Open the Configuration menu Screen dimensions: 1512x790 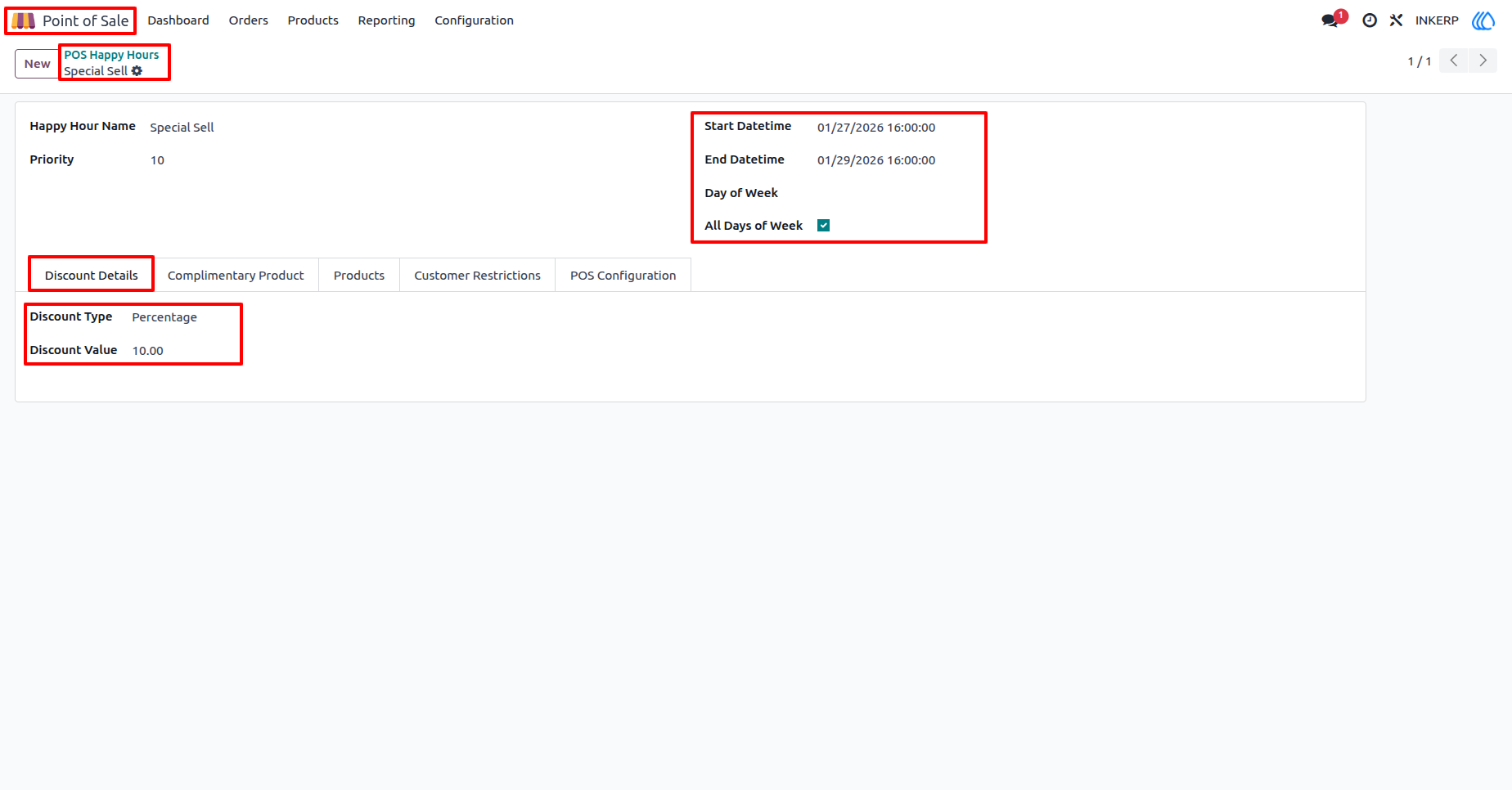(475, 20)
